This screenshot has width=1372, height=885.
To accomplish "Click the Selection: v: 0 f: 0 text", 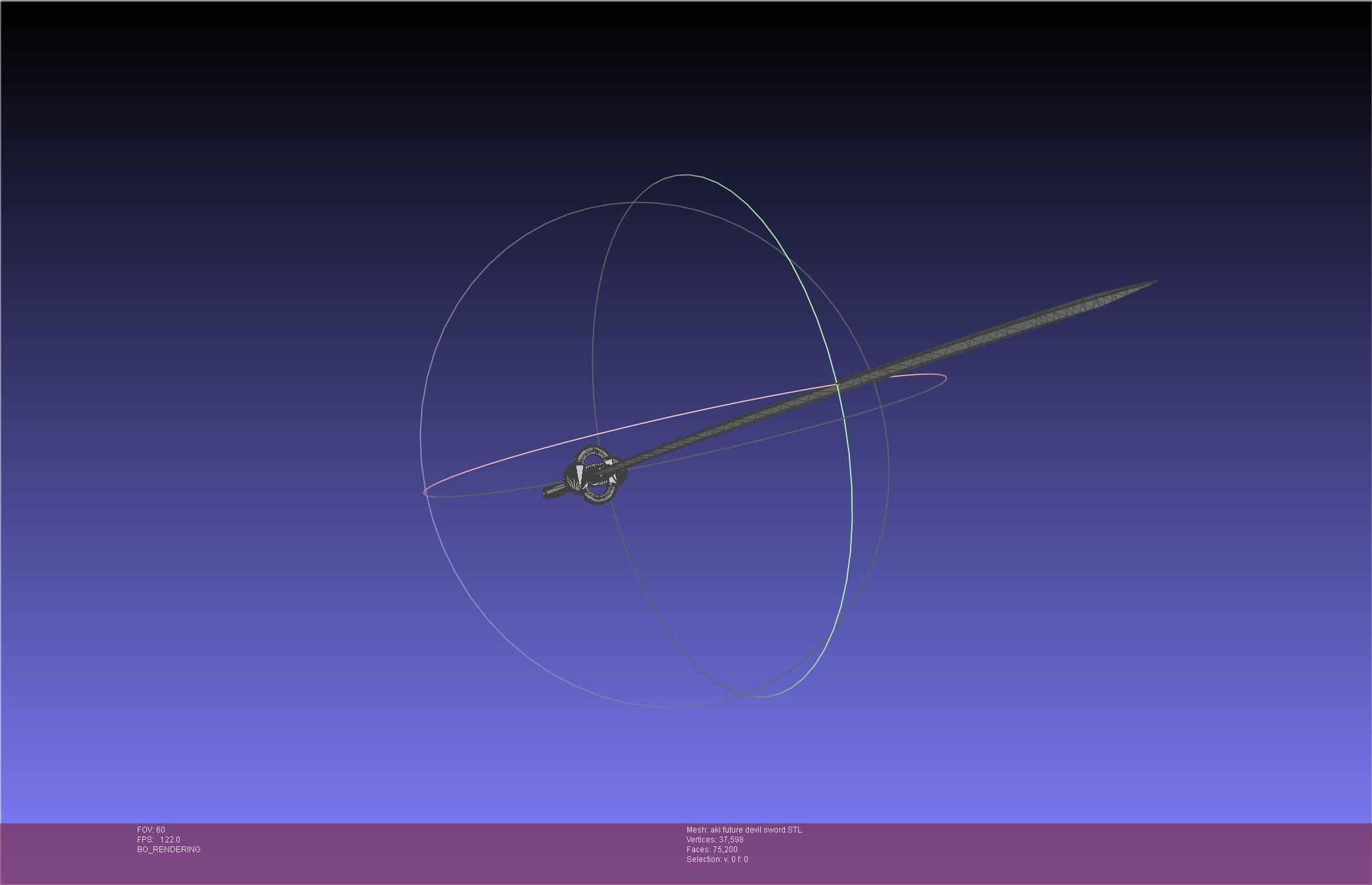I will (717, 859).
